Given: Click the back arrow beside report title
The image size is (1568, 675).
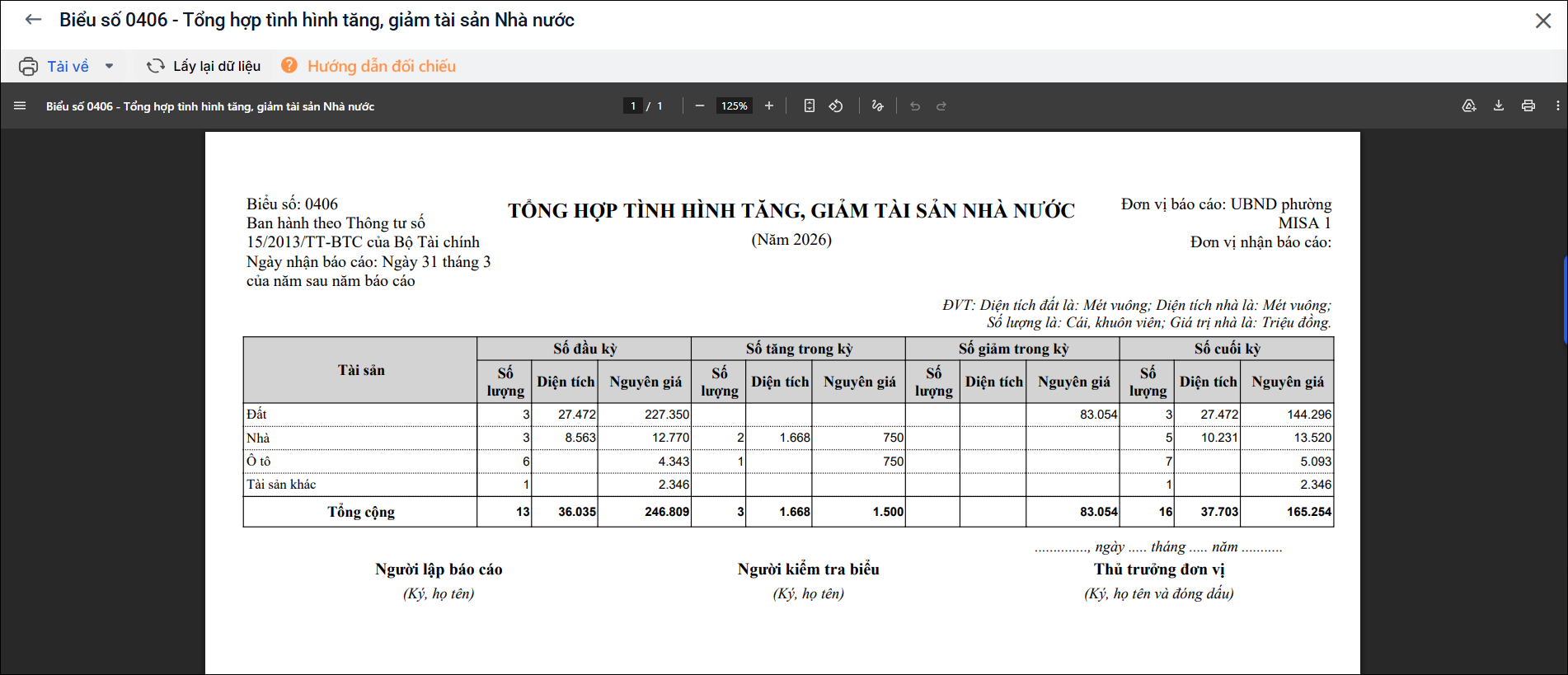Looking at the screenshot, I should [33, 20].
